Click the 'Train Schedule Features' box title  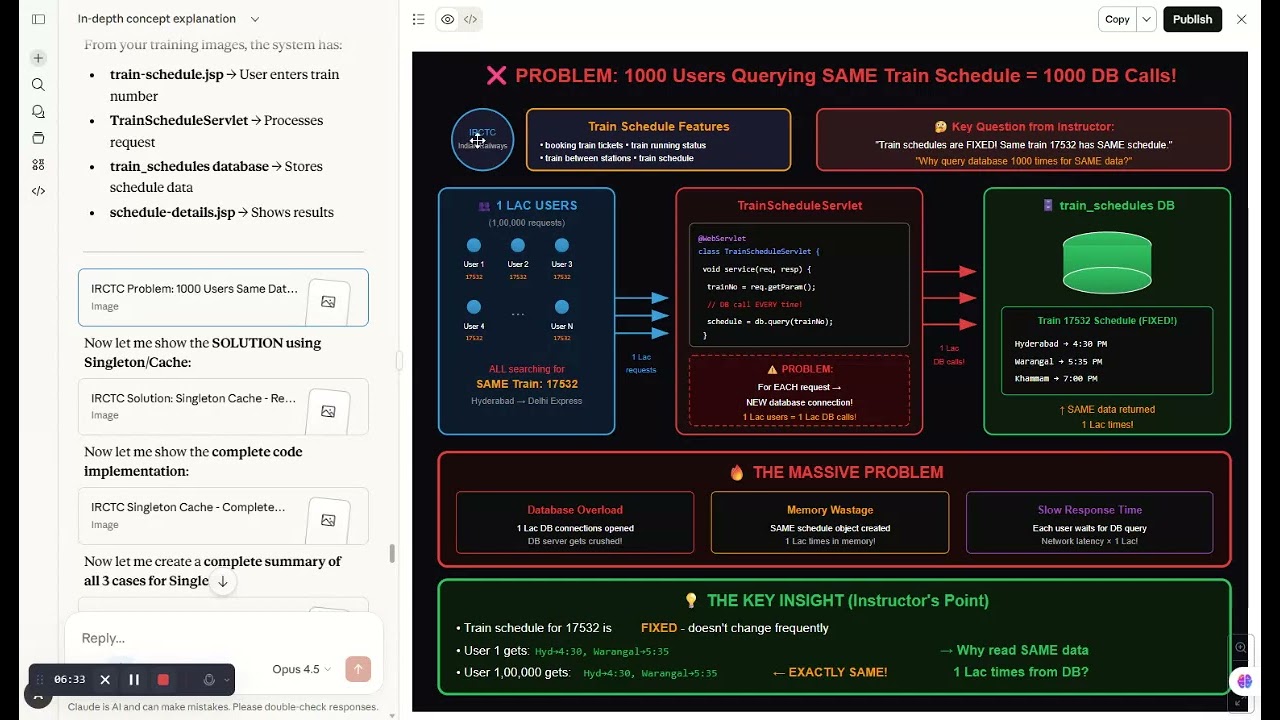pyautogui.click(x=659, y=126)
